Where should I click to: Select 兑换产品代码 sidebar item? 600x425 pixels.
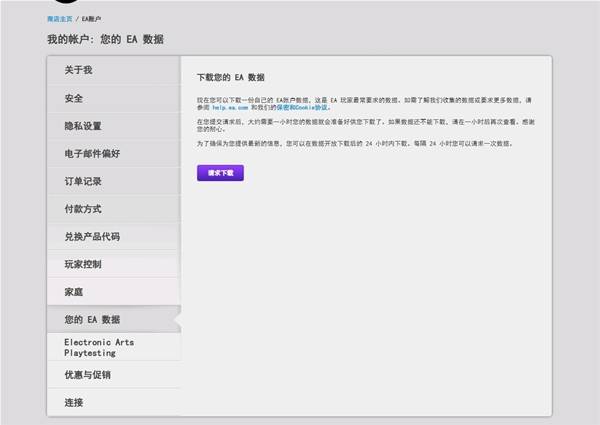(x=114, y=236)
